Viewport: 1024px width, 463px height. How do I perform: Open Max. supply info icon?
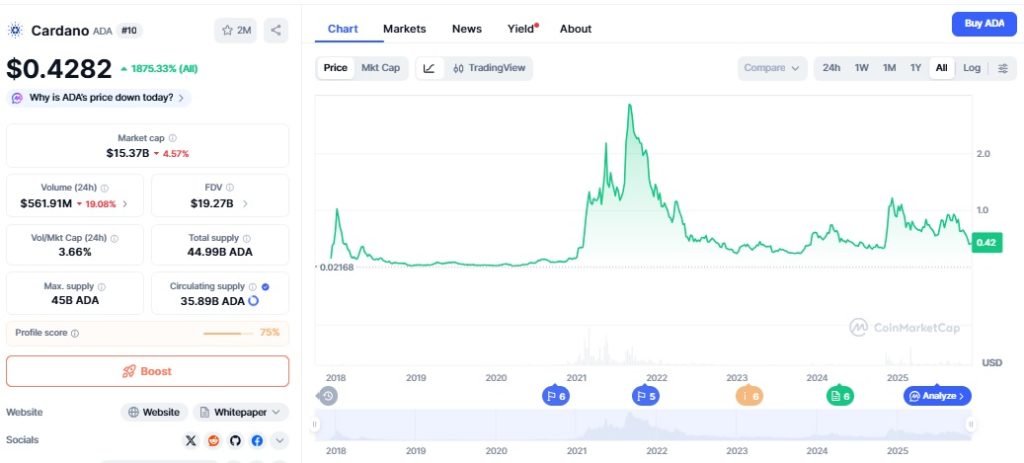101,287
